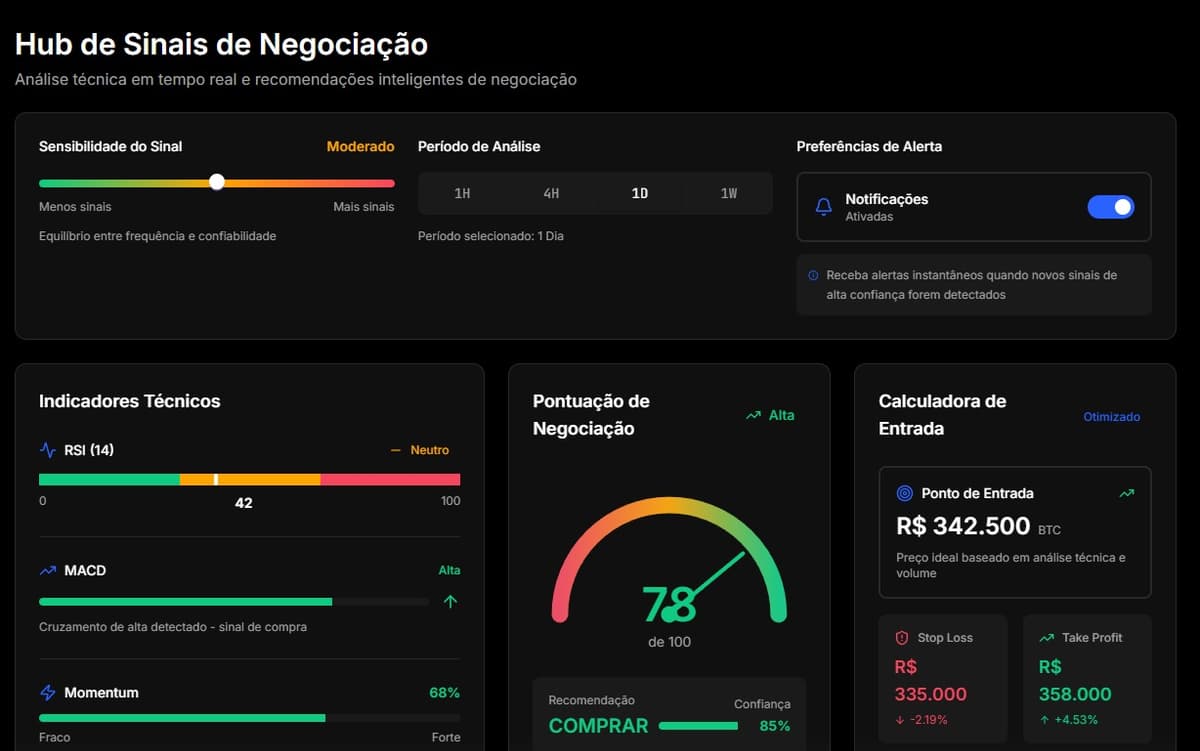Click the RSI gauge bar marker
This screenshot has height=751, width=1200.
pyautogui.click(x=216, y=479)
